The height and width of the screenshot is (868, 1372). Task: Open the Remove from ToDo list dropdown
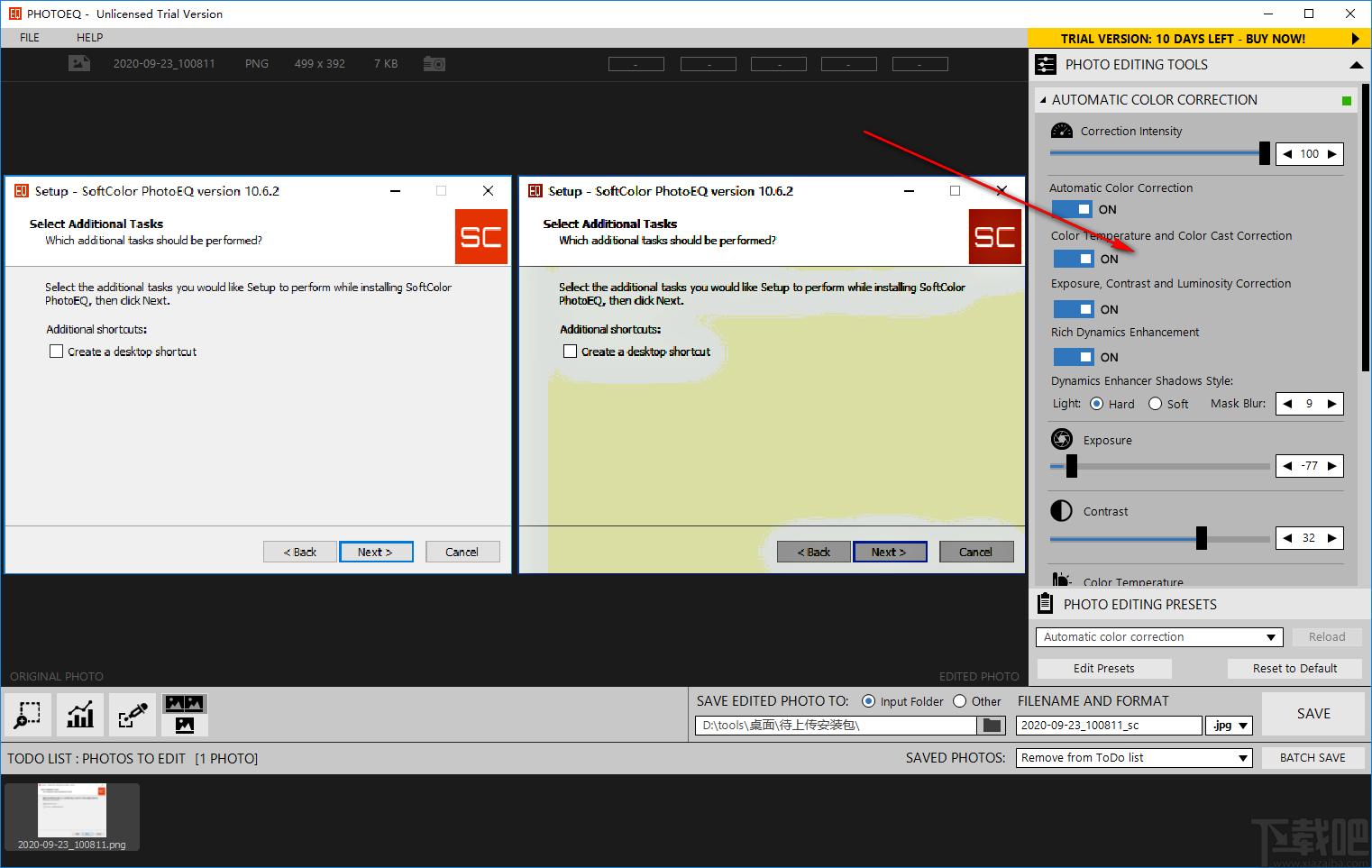pyautogui.click(x=1135, y=758)
